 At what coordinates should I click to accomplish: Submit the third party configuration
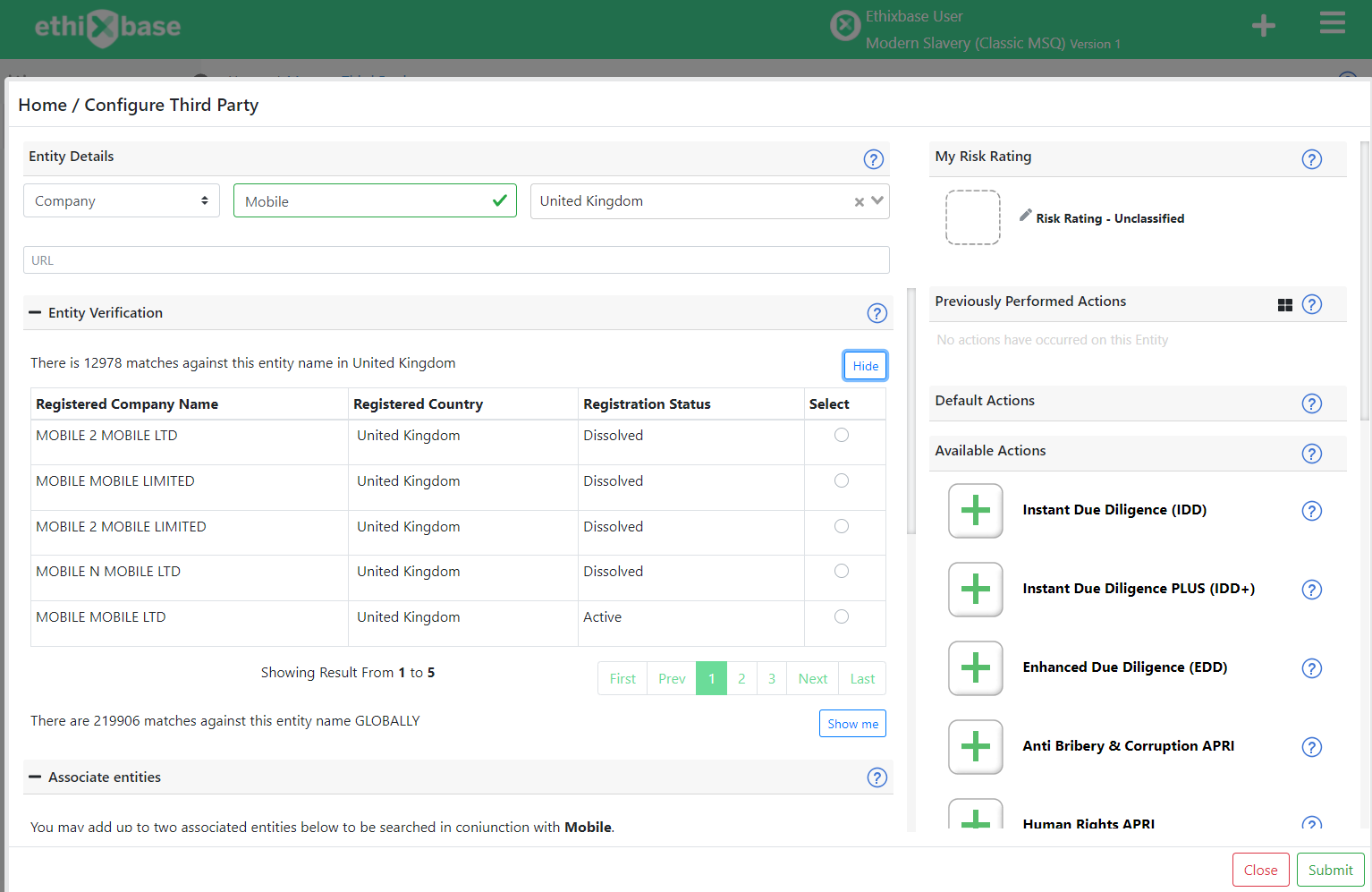pyautogui.click(x=1330, y=869)
